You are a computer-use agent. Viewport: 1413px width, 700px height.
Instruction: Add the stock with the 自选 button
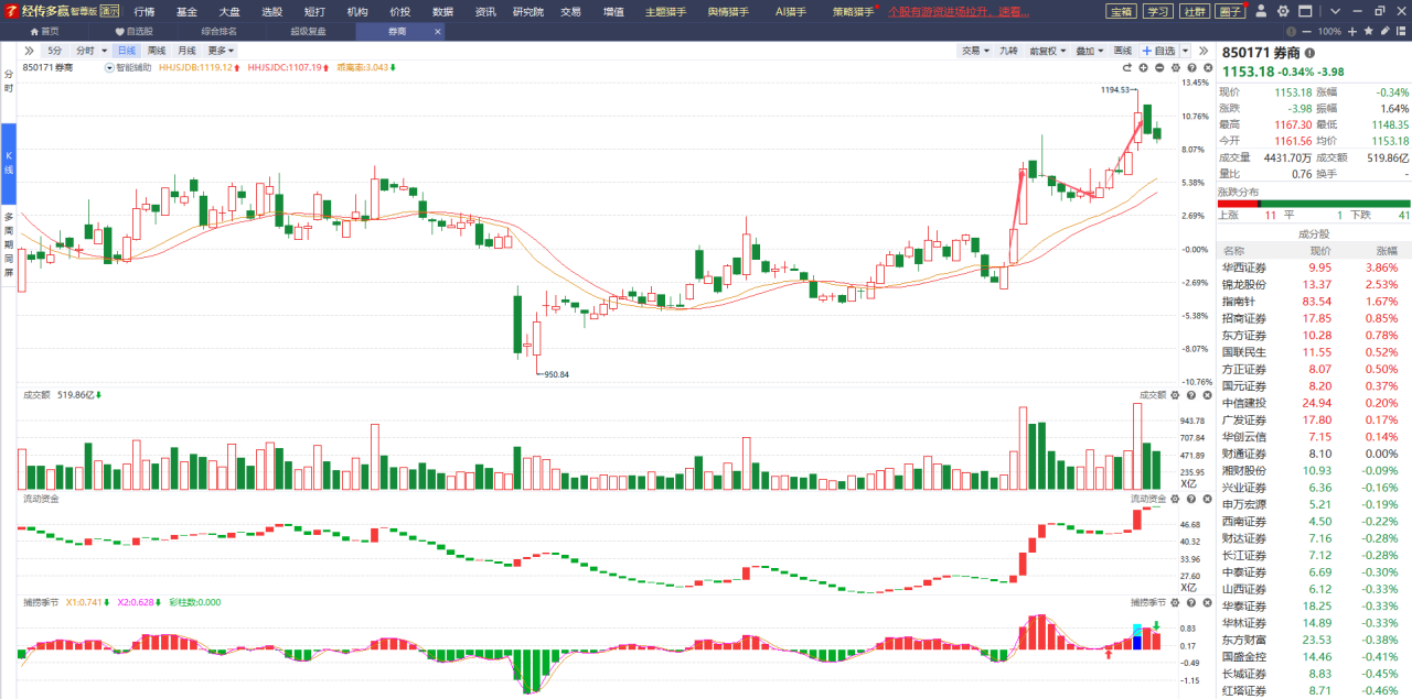tap(1159, 50)
